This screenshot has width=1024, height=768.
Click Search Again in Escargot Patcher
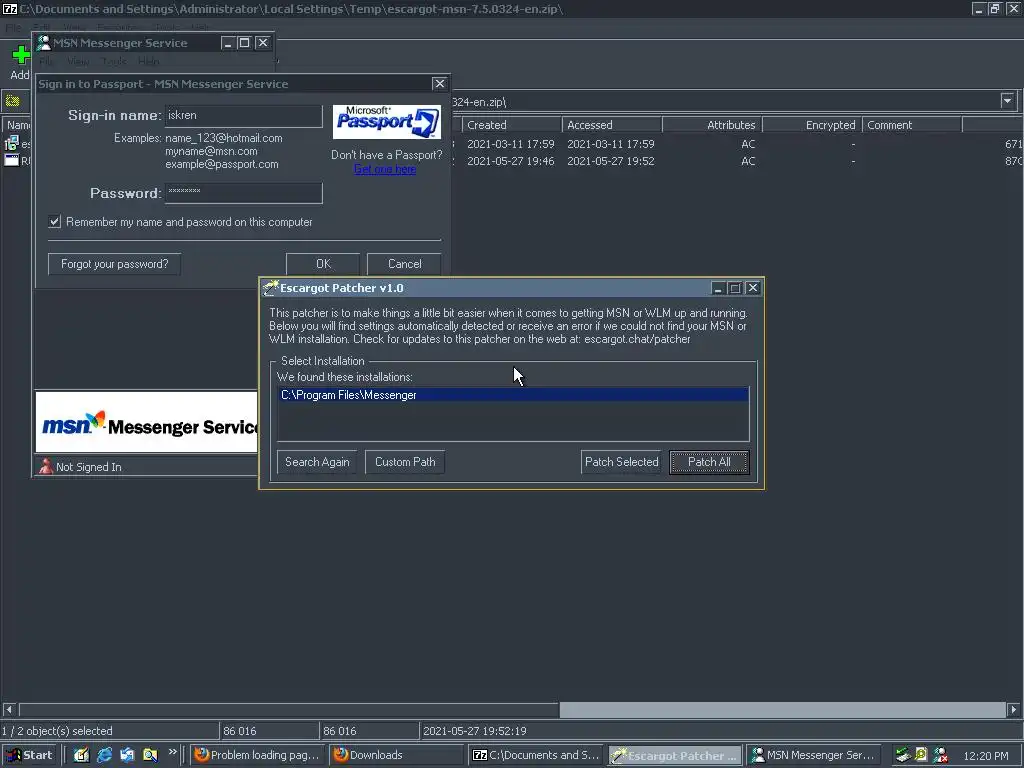pos(317,462)
